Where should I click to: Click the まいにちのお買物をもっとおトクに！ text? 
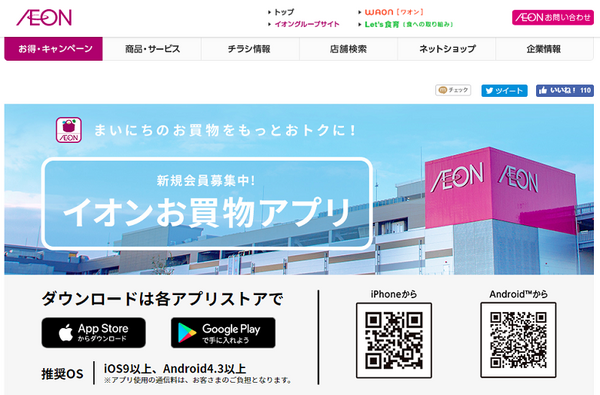[x=225, y=130]
